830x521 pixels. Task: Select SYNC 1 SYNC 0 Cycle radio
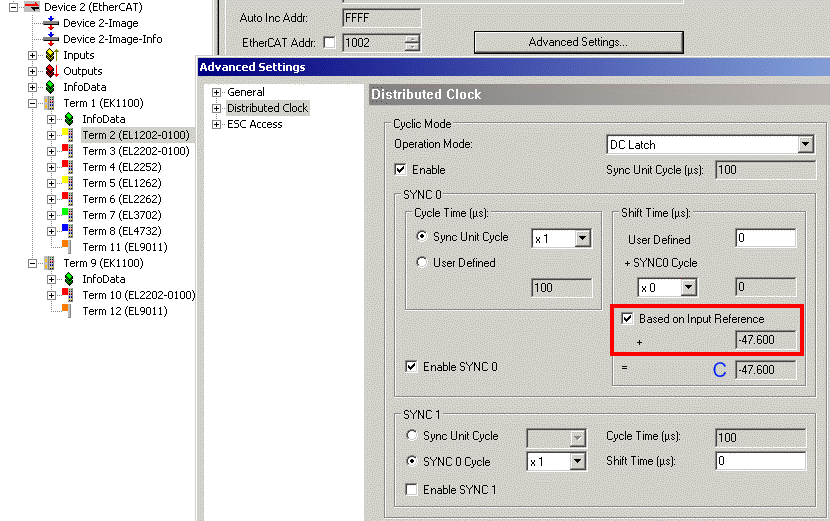click(411, 461)
